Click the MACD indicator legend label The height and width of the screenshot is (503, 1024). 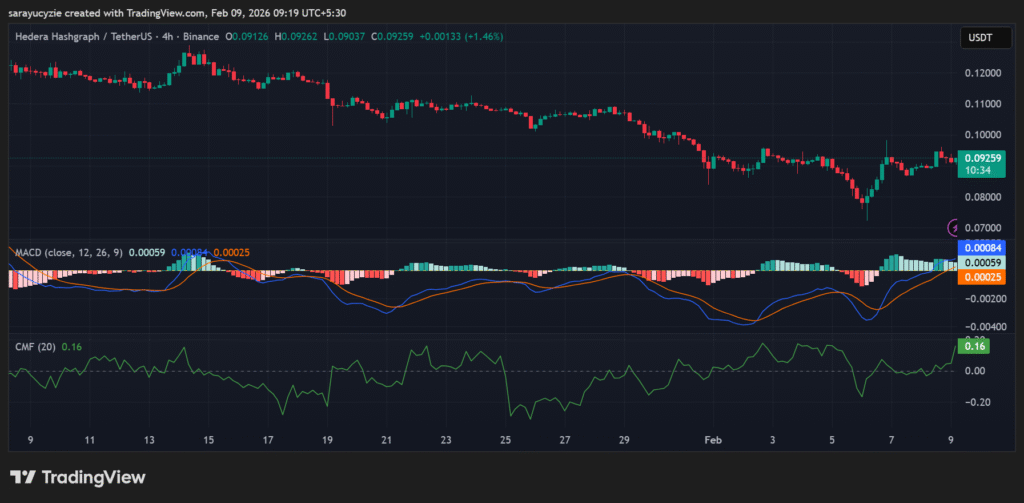pos(66,253)
